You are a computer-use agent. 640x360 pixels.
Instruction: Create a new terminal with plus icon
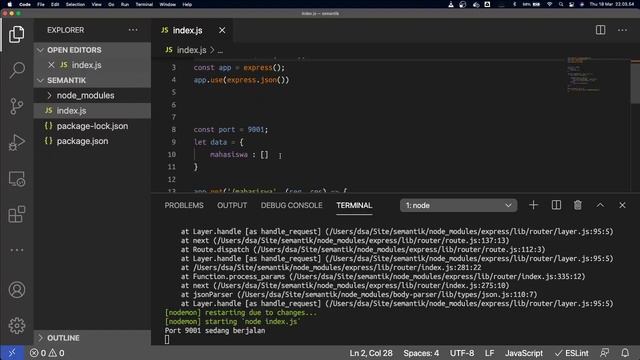tap(533, 205)
